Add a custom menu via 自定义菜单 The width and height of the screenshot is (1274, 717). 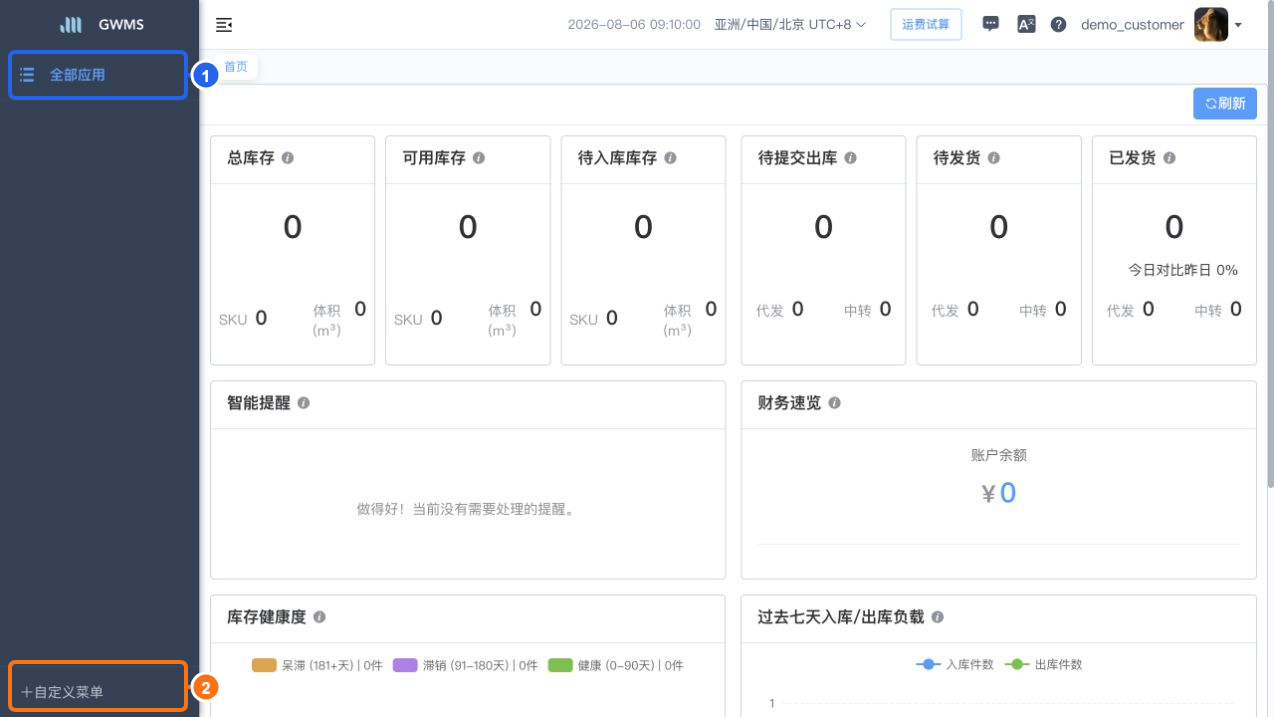coord(62,692)
